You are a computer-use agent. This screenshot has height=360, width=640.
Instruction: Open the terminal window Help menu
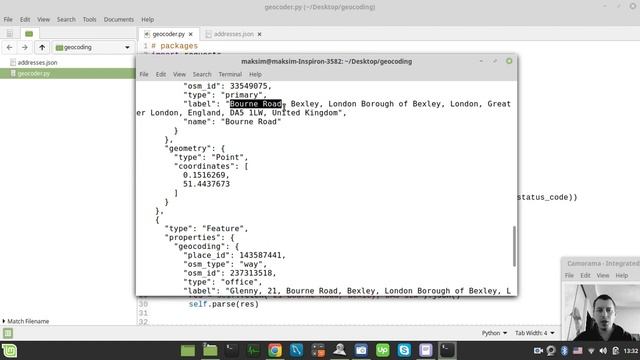(255, 74)
